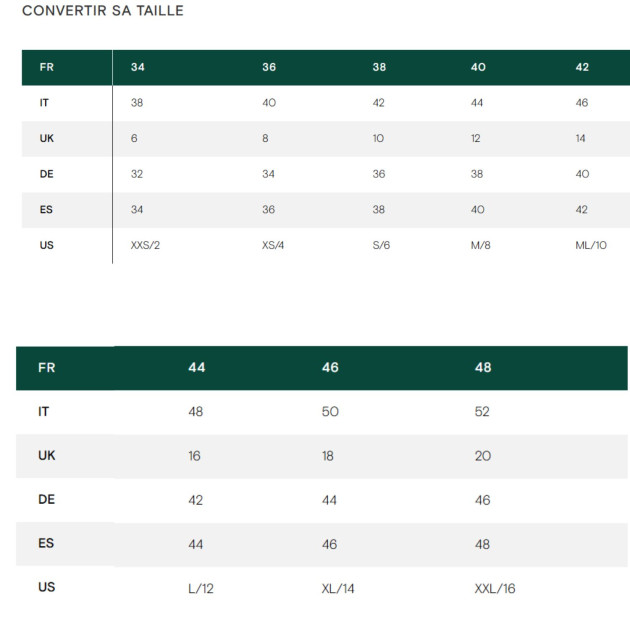The image size is (630, 630).
Task: Click the XXL/16 US size cell
Action: tap(495, 588)
